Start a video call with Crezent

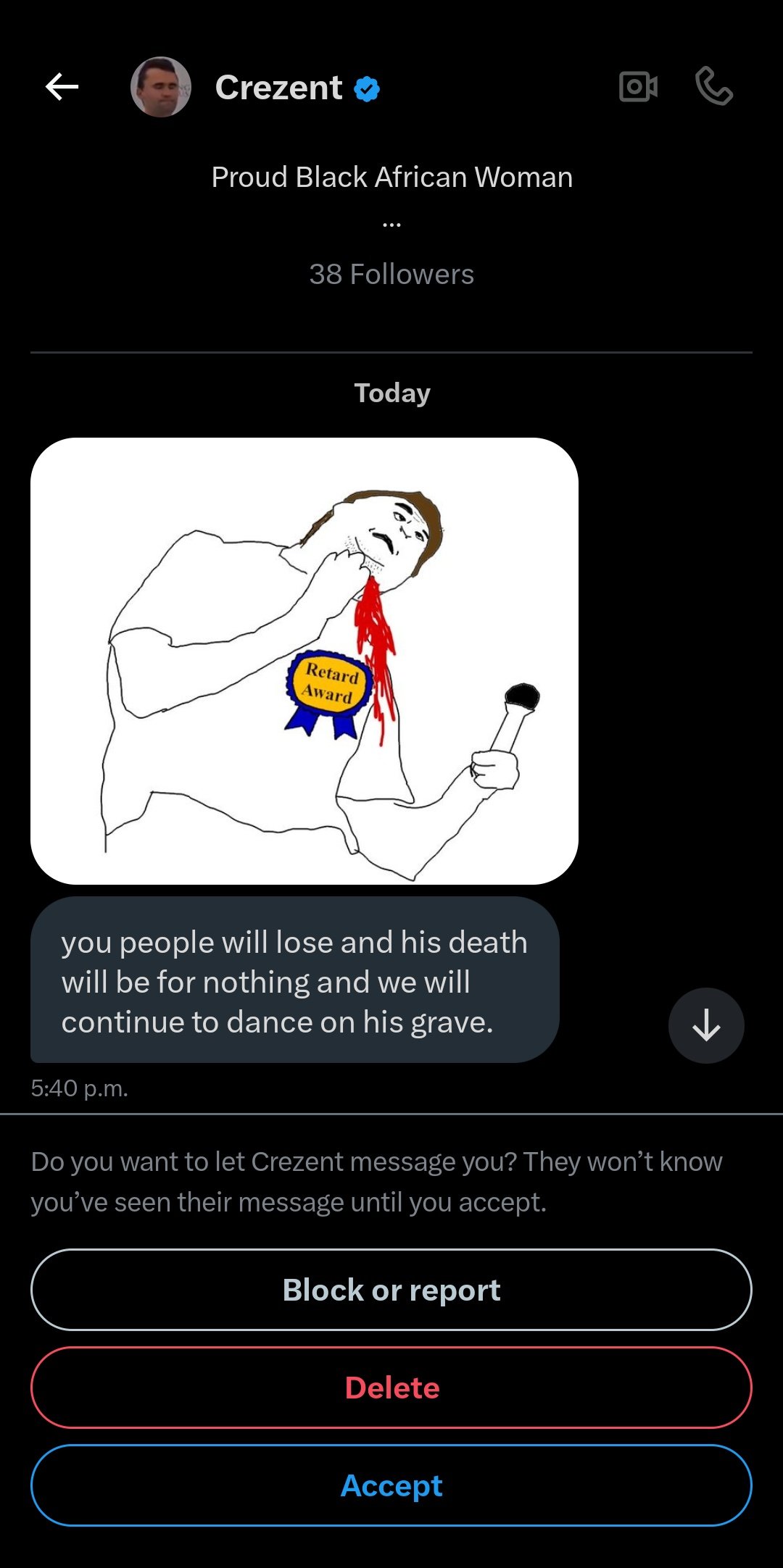coord(639,87)
